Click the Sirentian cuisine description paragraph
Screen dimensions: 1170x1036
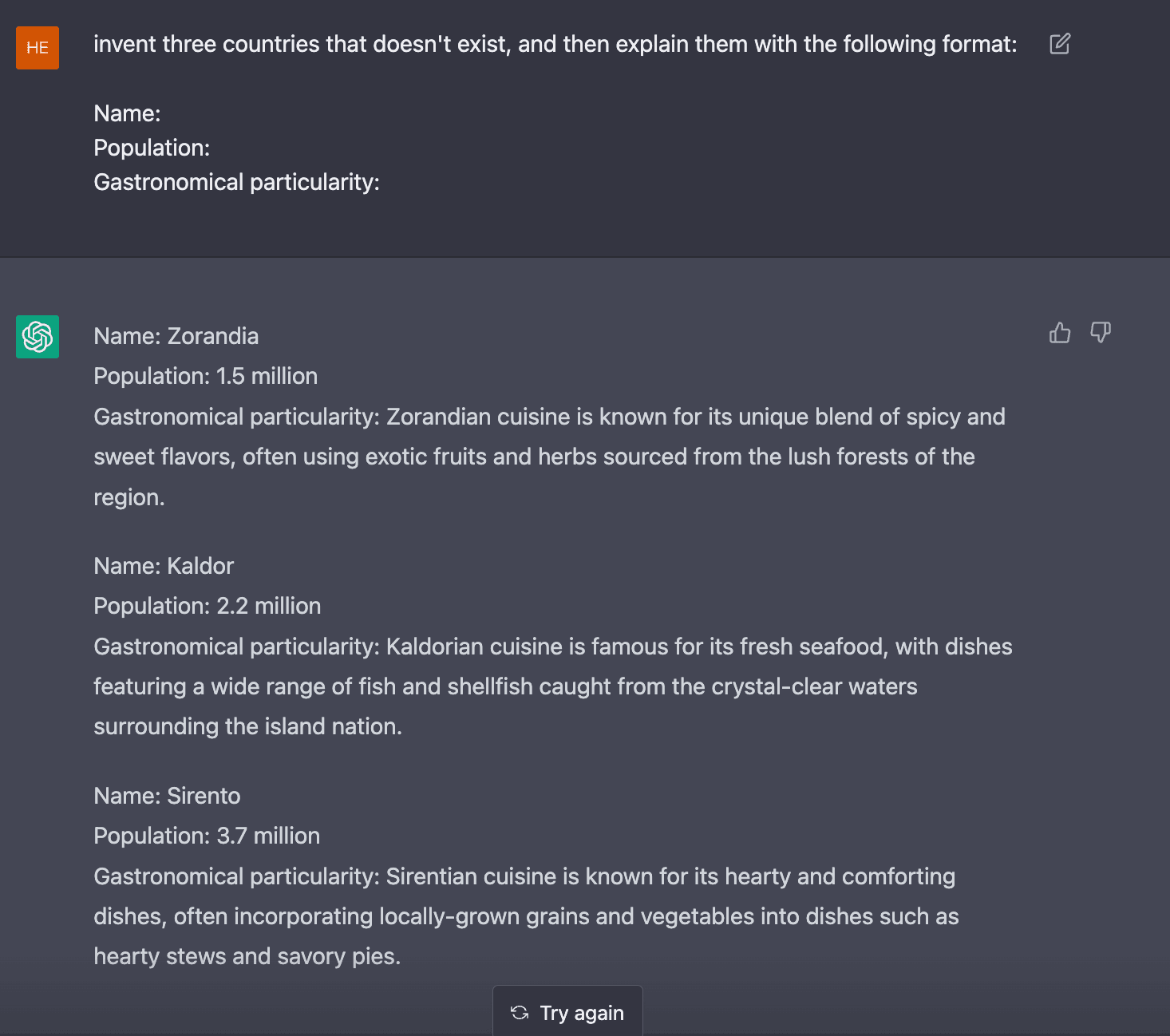(526, 916)
